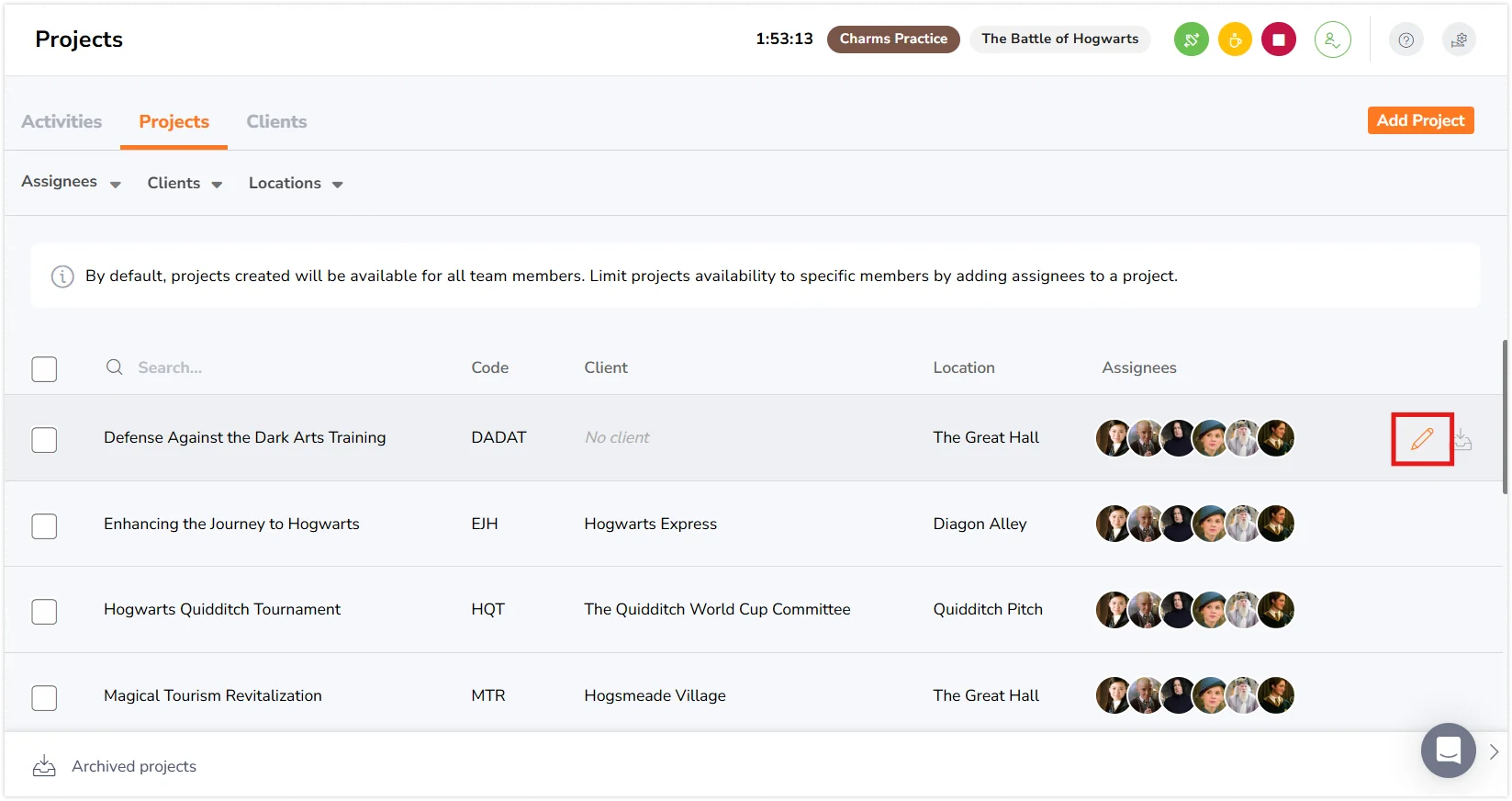Image resolution: width=1512 pixels, height=801 pixels.
Task: Edit Defense Against the Dark Arts Training project
Action: click(x=1422, y=439)
